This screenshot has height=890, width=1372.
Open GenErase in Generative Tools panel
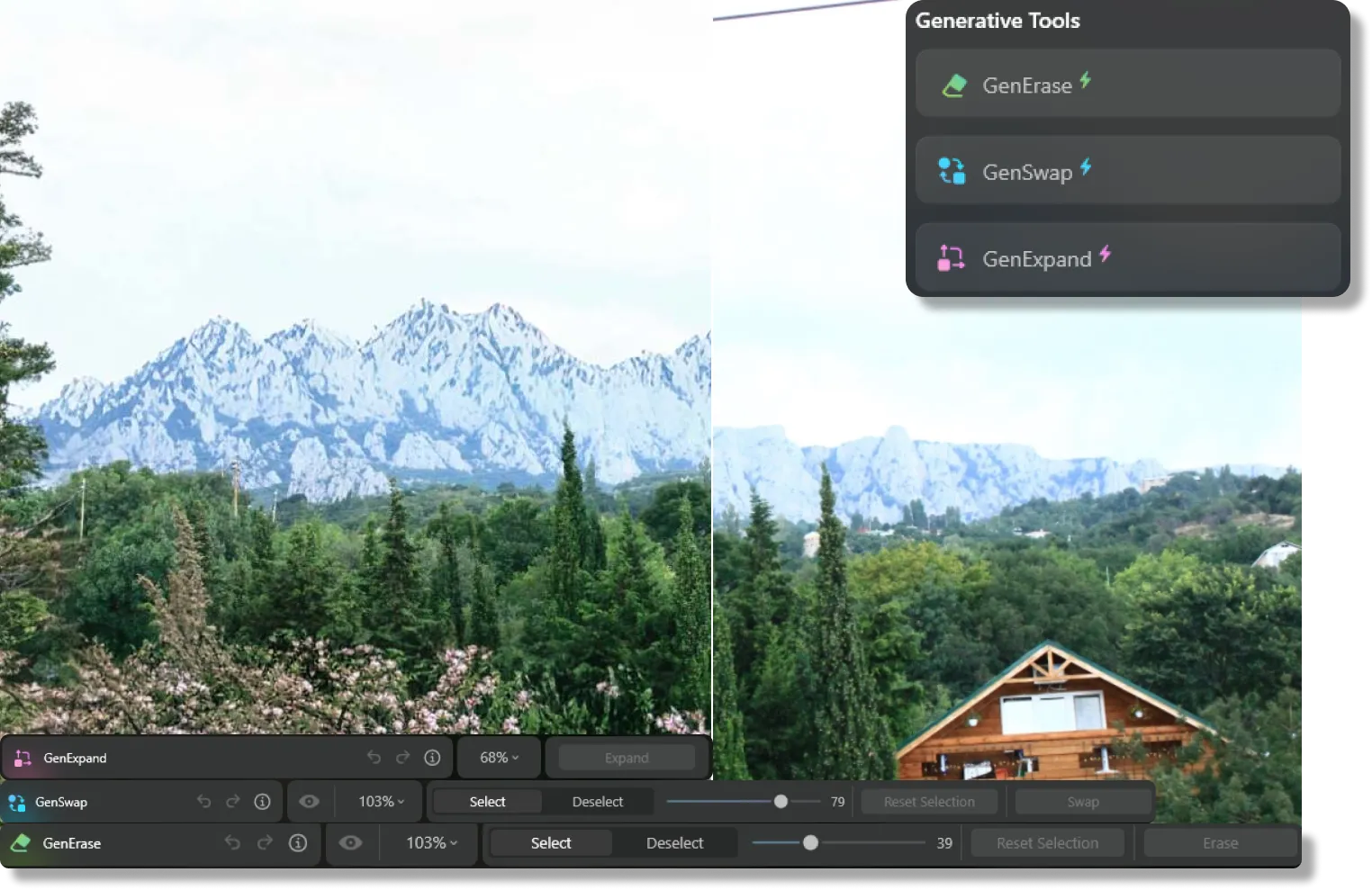(x=1127, y=84)
